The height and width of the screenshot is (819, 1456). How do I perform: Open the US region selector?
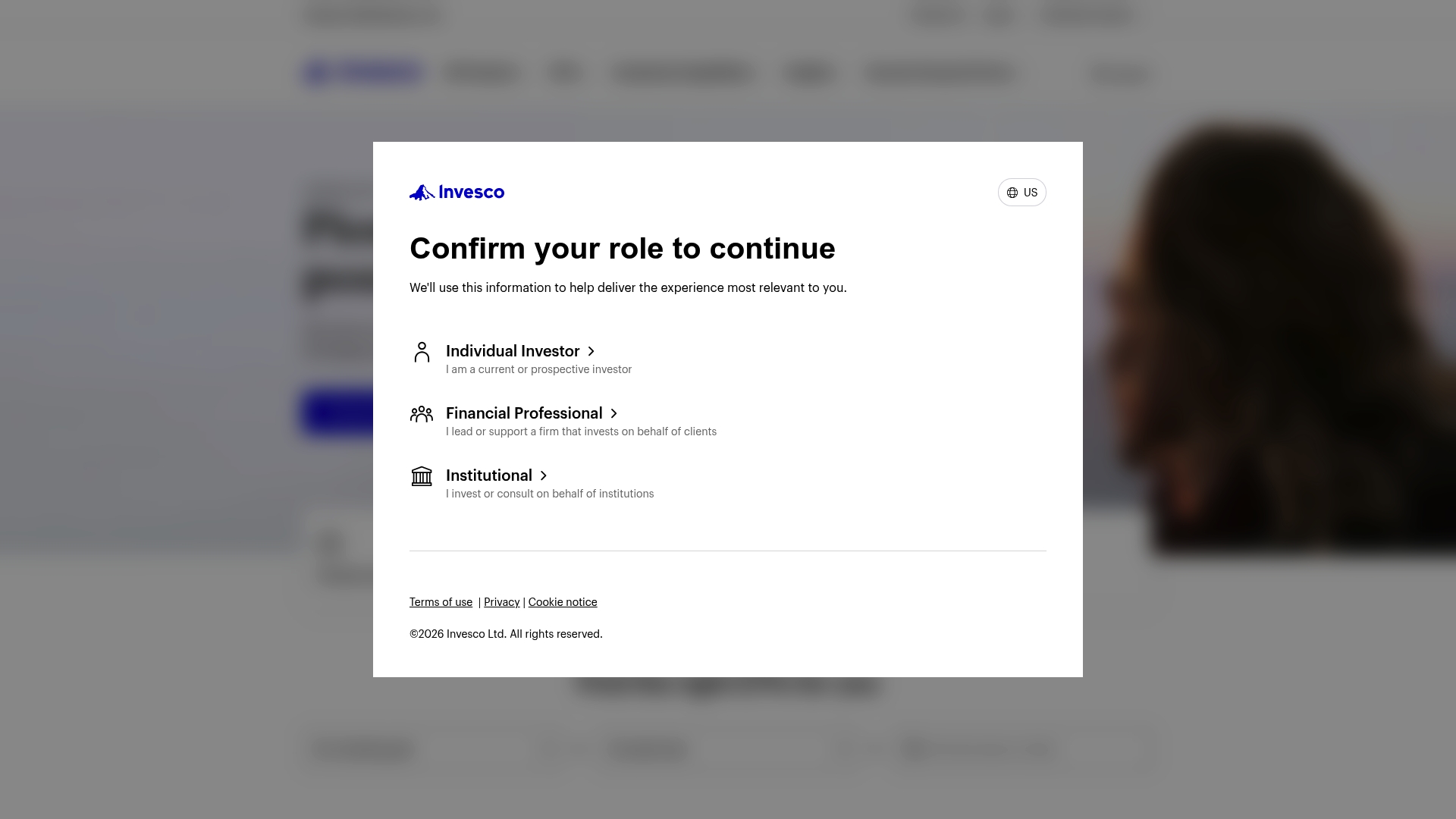(1021, 192)
